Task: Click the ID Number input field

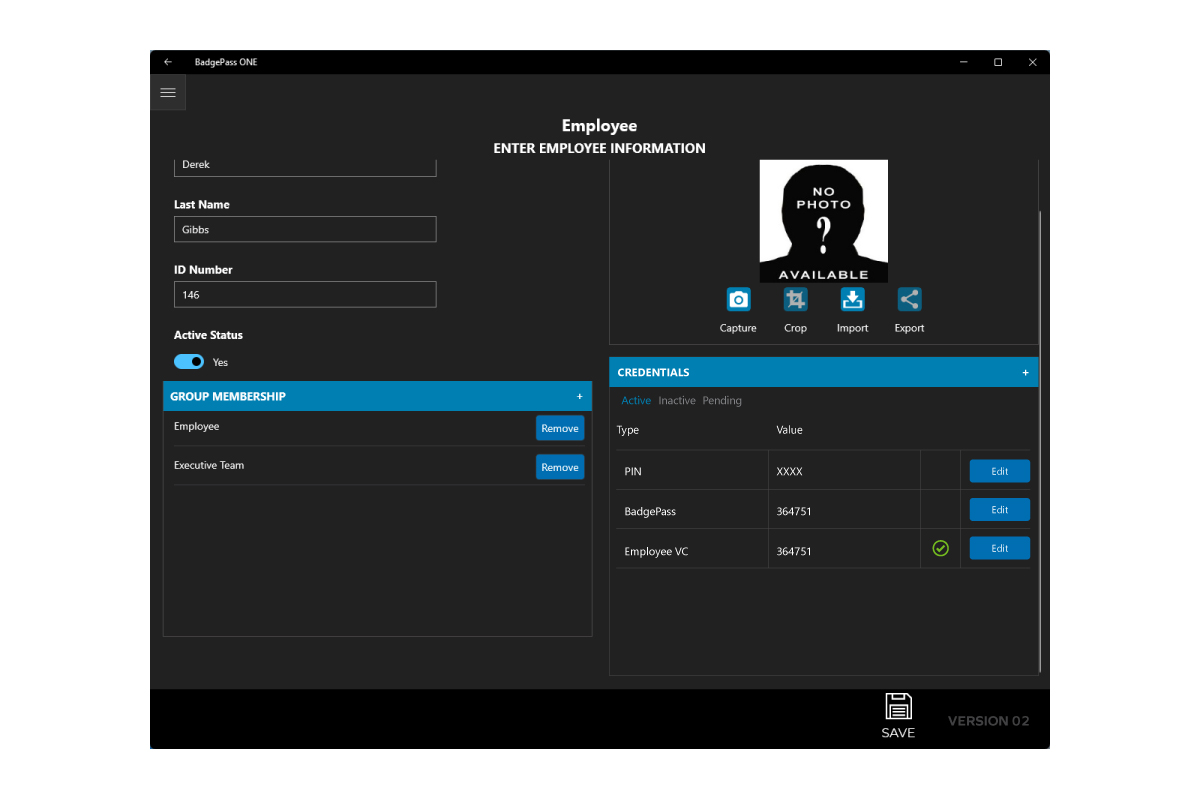Action: pyautogui.click(x=305, y=295)
